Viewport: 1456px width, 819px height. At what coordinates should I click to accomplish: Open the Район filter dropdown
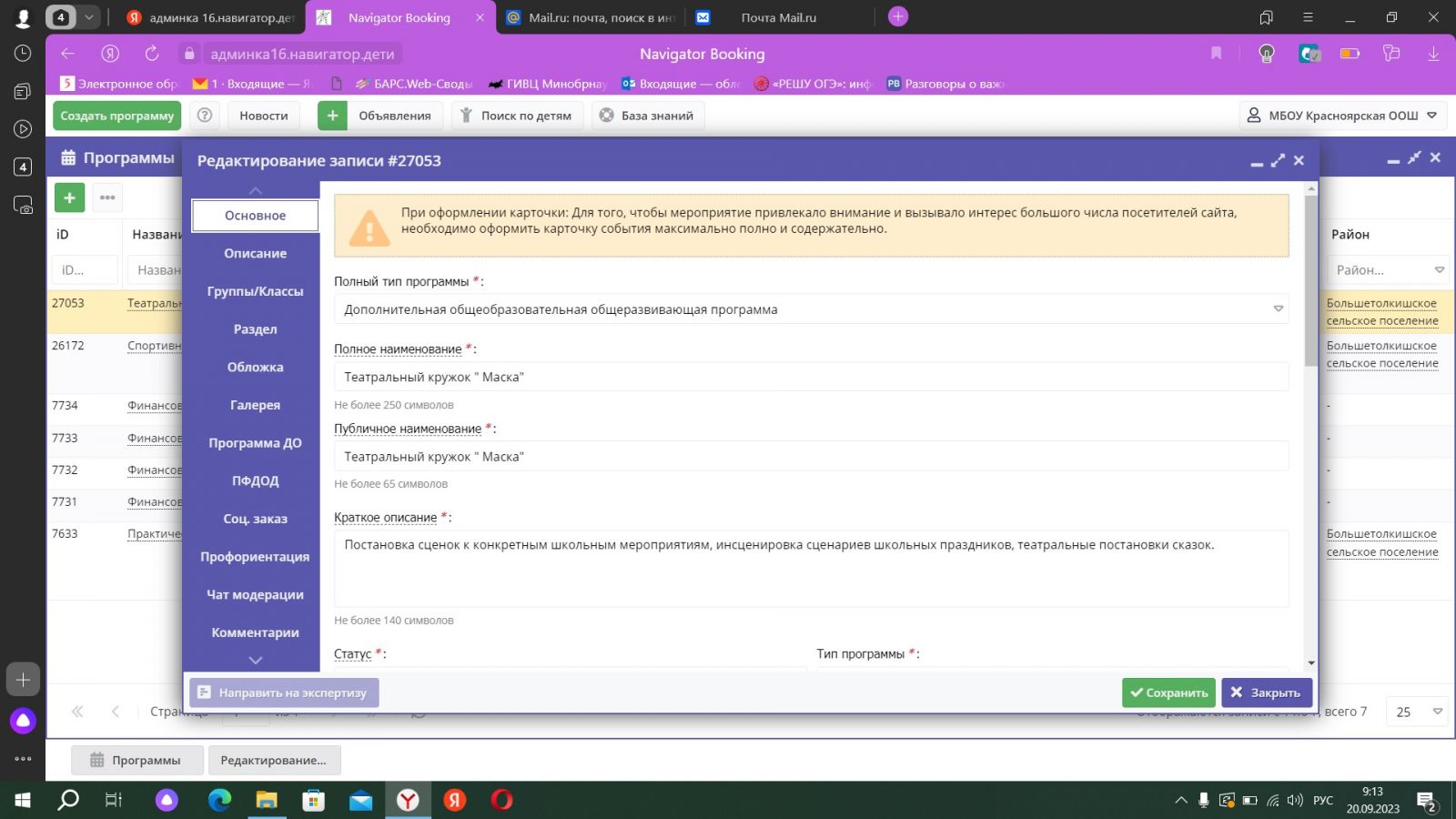(1439, 270)
